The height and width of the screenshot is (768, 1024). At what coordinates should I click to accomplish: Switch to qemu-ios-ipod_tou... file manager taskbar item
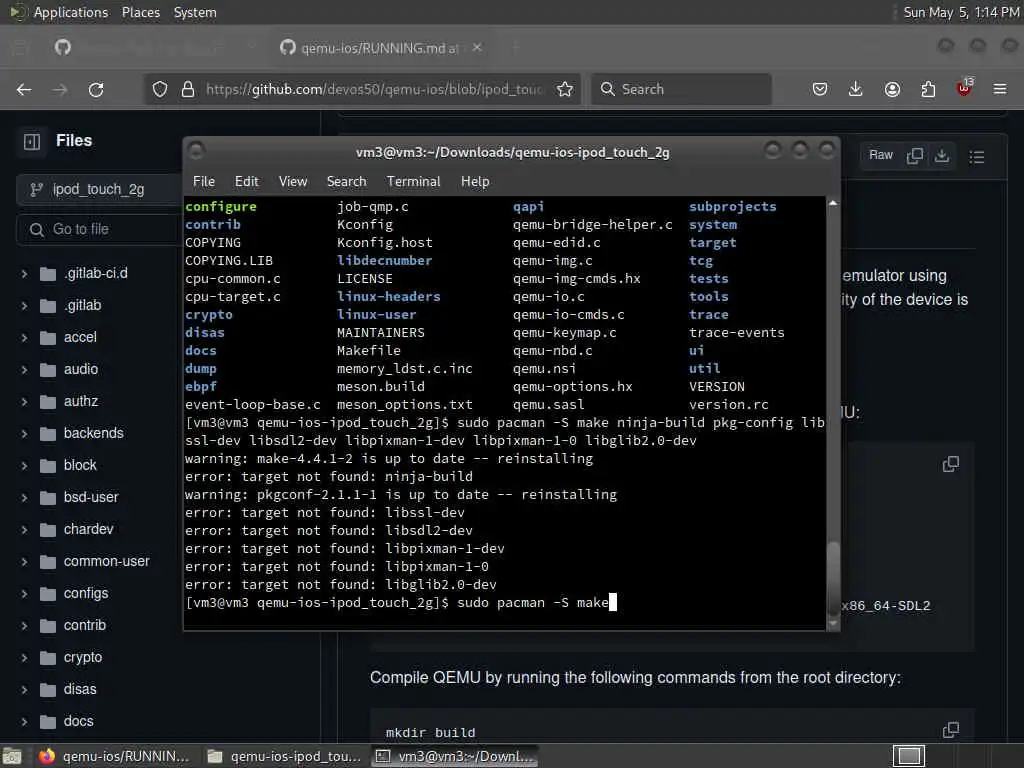tap(284, 756)
